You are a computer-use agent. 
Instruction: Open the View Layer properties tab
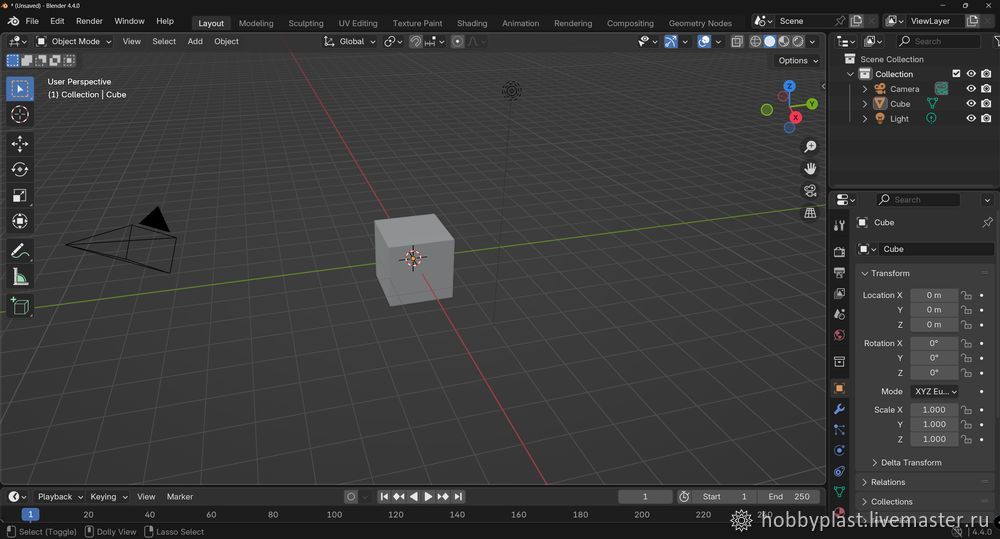click(839, 293)
